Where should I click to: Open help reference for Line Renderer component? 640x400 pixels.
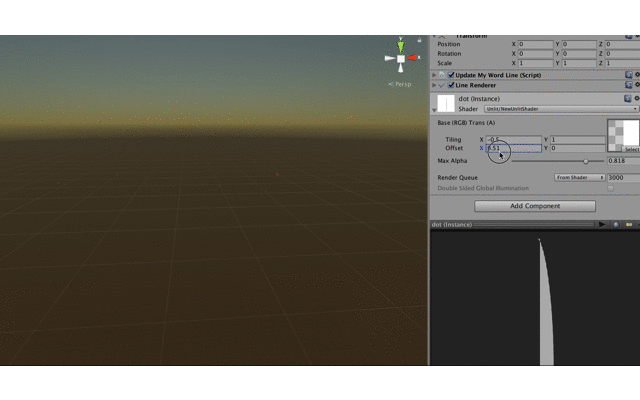(x=628, y=85)
